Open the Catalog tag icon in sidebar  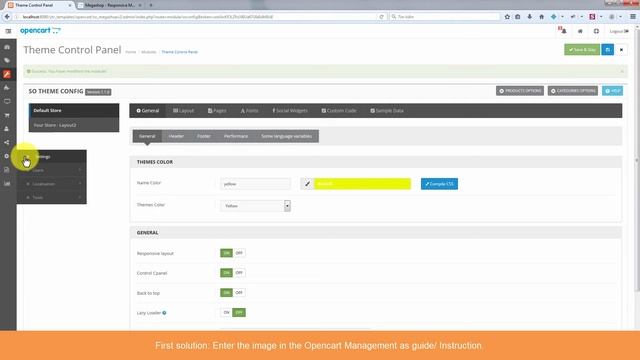7,60
